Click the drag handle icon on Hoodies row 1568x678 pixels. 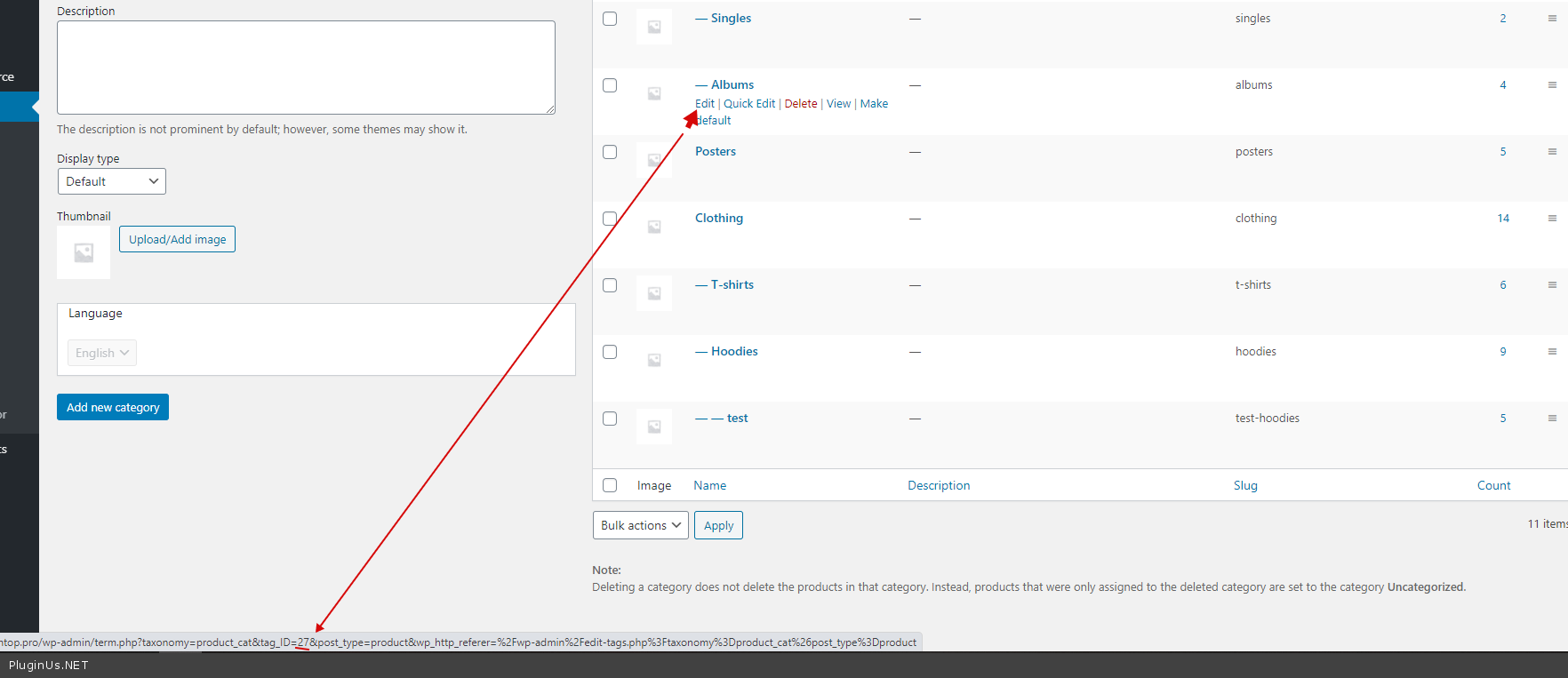point(1552,352)
